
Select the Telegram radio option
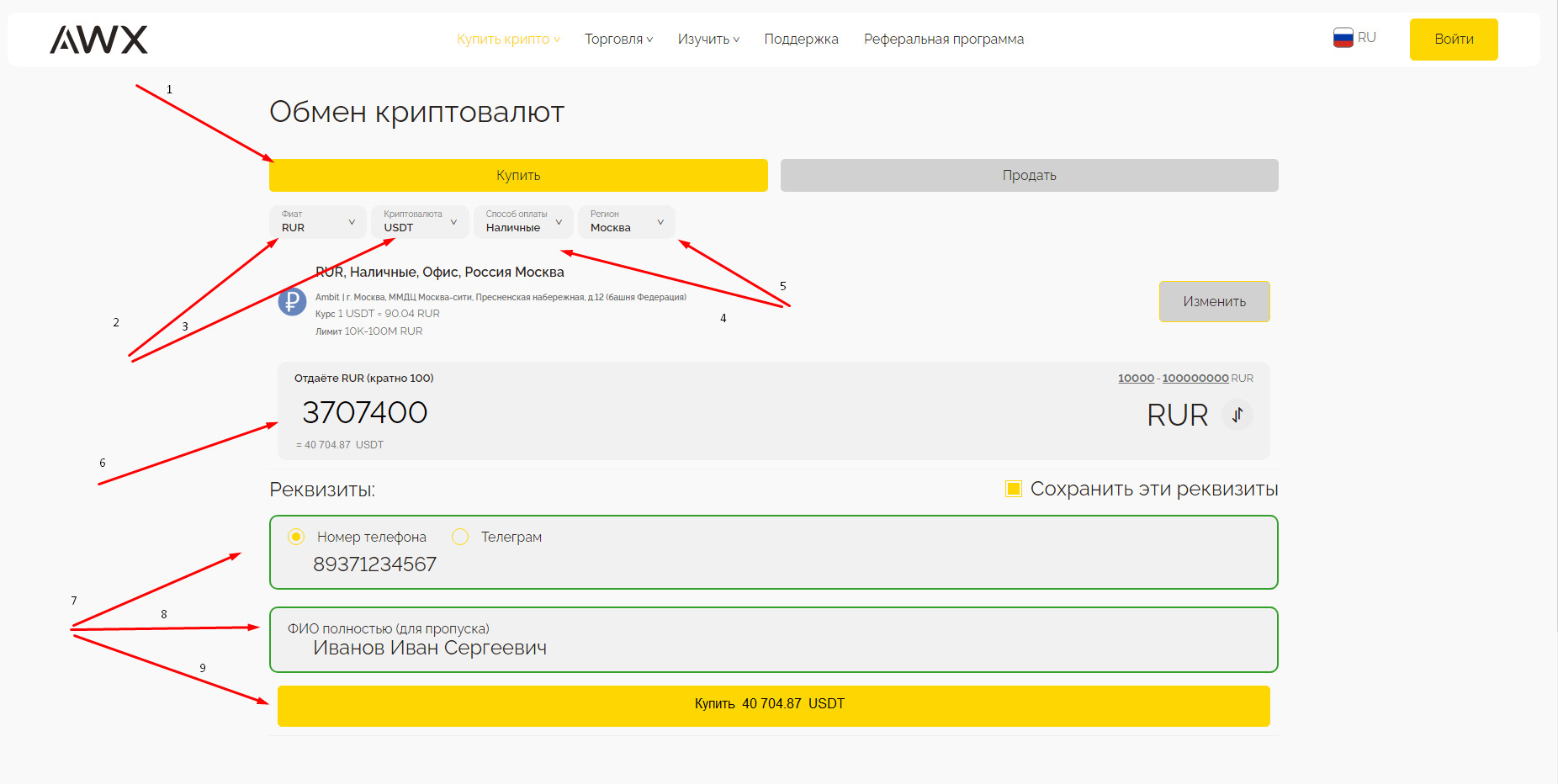pyautogui.click(x=460, y=537)
